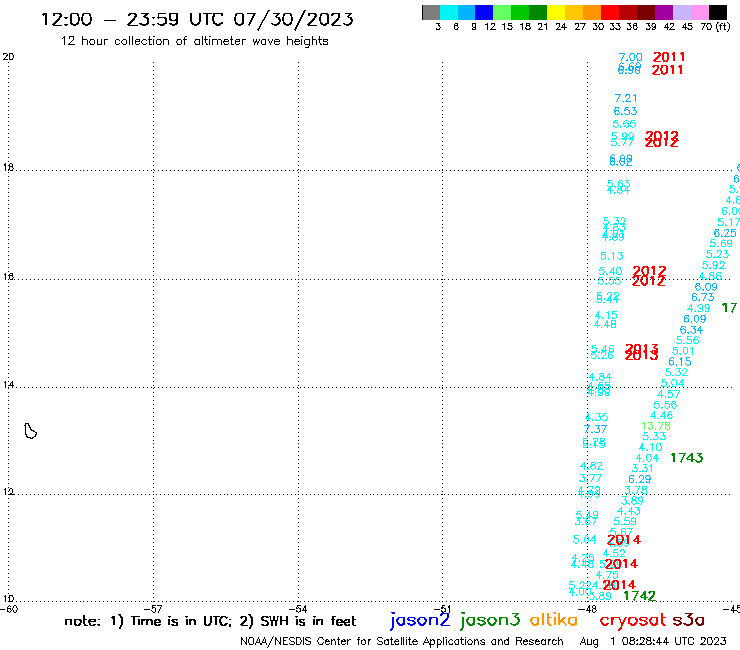Click the light green legend swatch
Screen dimensions: 740x650
[x=502, y=12]
